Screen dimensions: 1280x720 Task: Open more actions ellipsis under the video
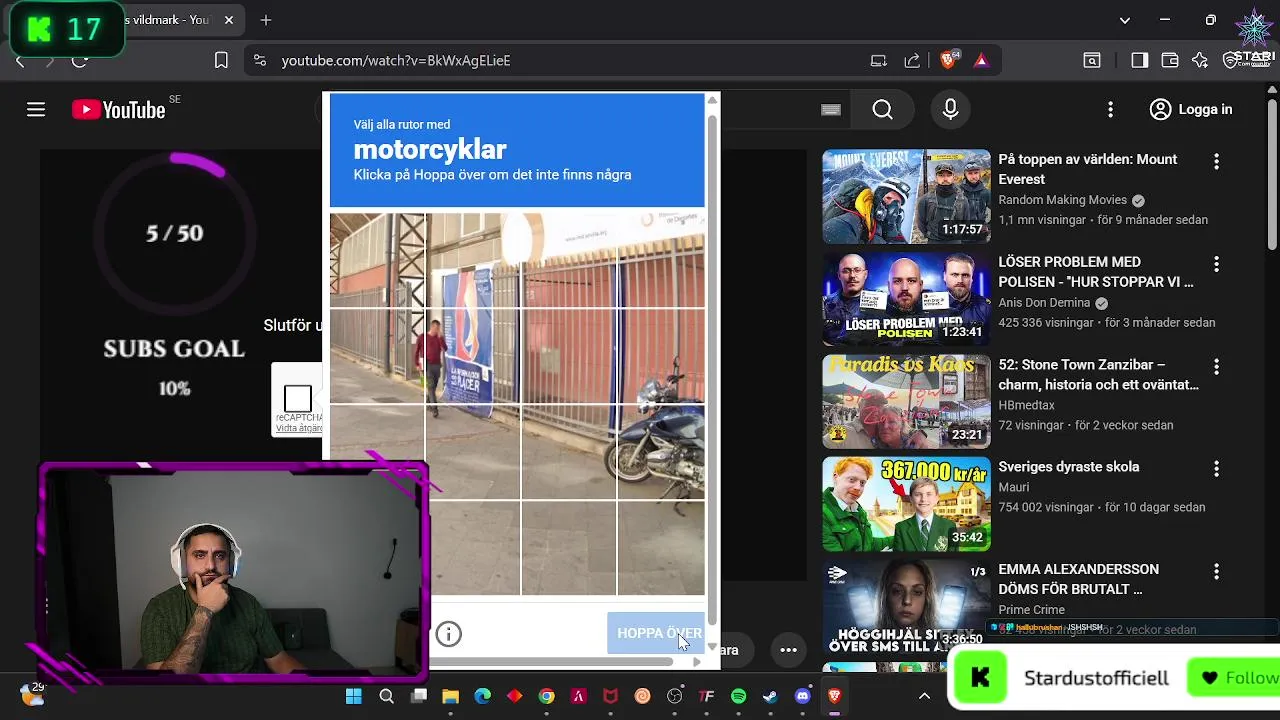[788, 650]
